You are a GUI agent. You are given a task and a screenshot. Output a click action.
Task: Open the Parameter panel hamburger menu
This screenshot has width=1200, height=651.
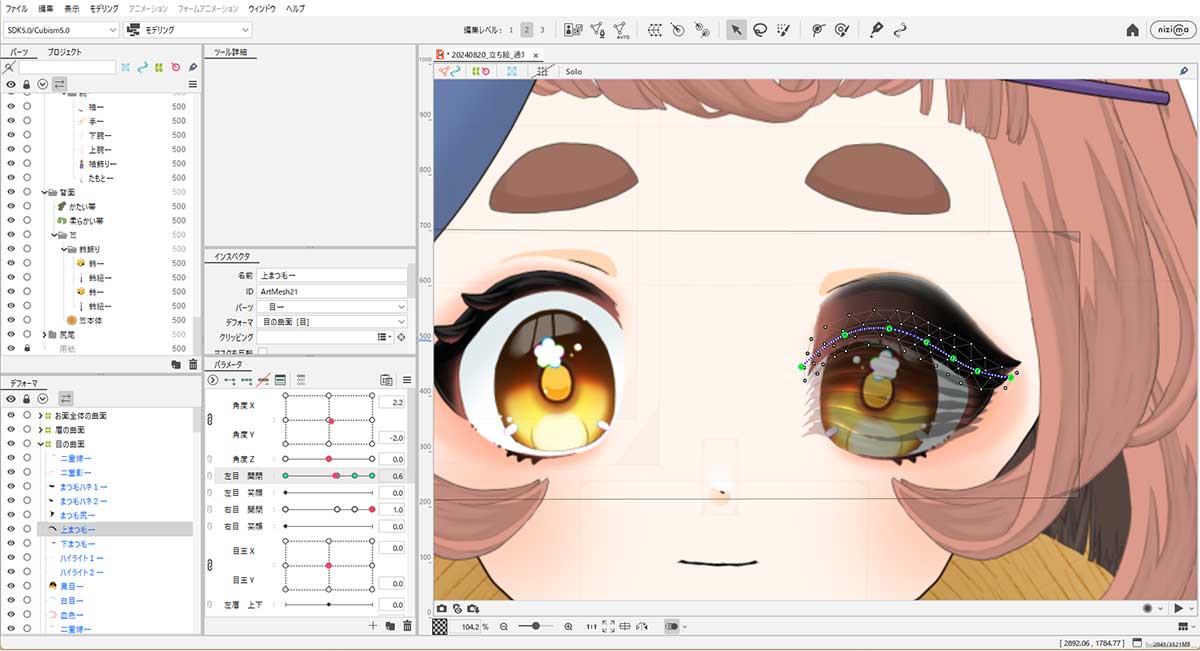pyautogui.click(x=407, y=380)
